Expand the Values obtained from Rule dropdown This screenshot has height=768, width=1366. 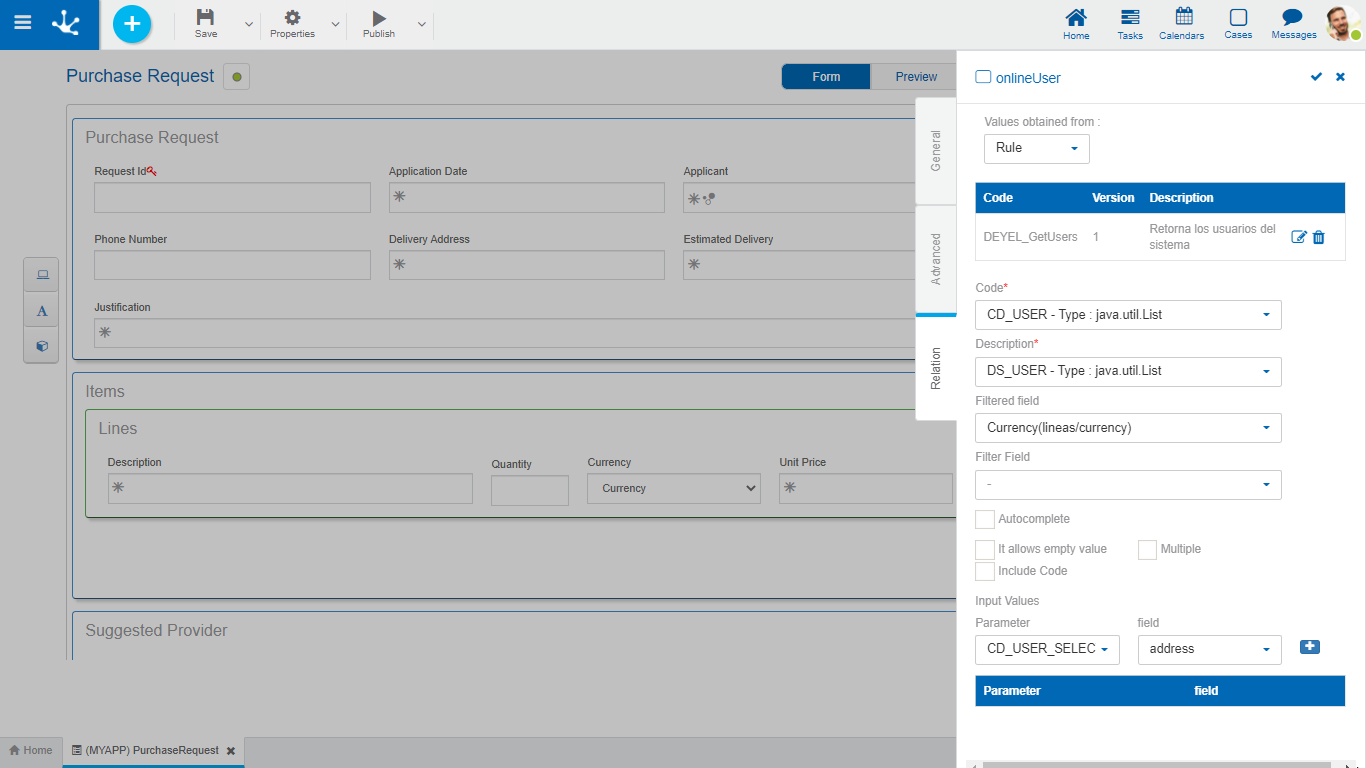click(x=1036, y=148)
